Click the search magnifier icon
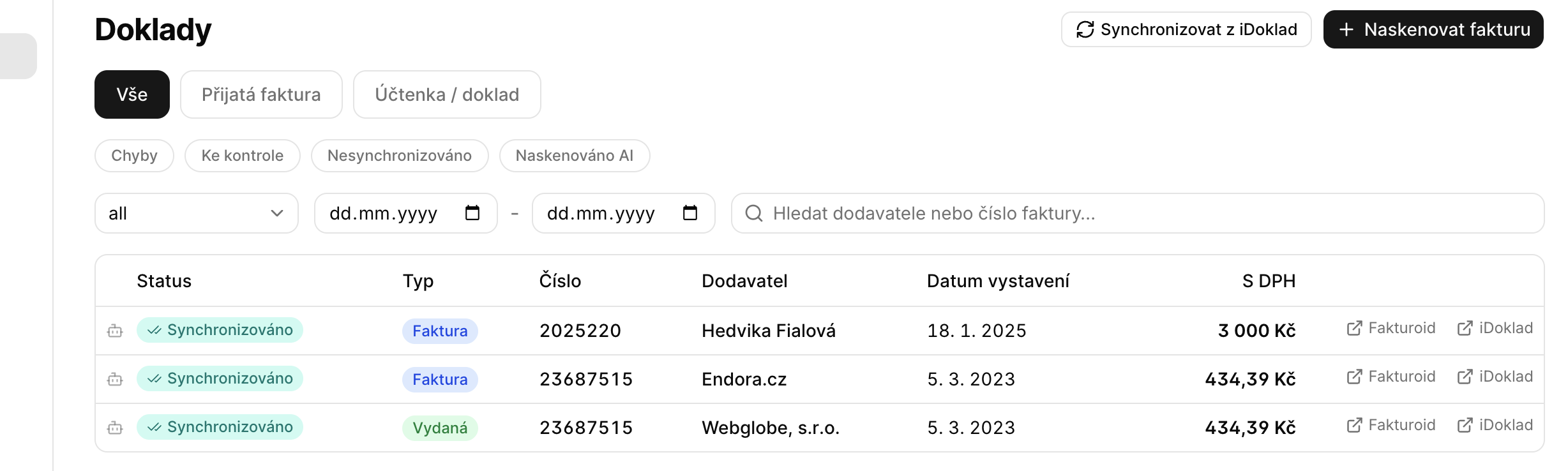The width and height of the screenshot is (1568, 471). (754, 213)
